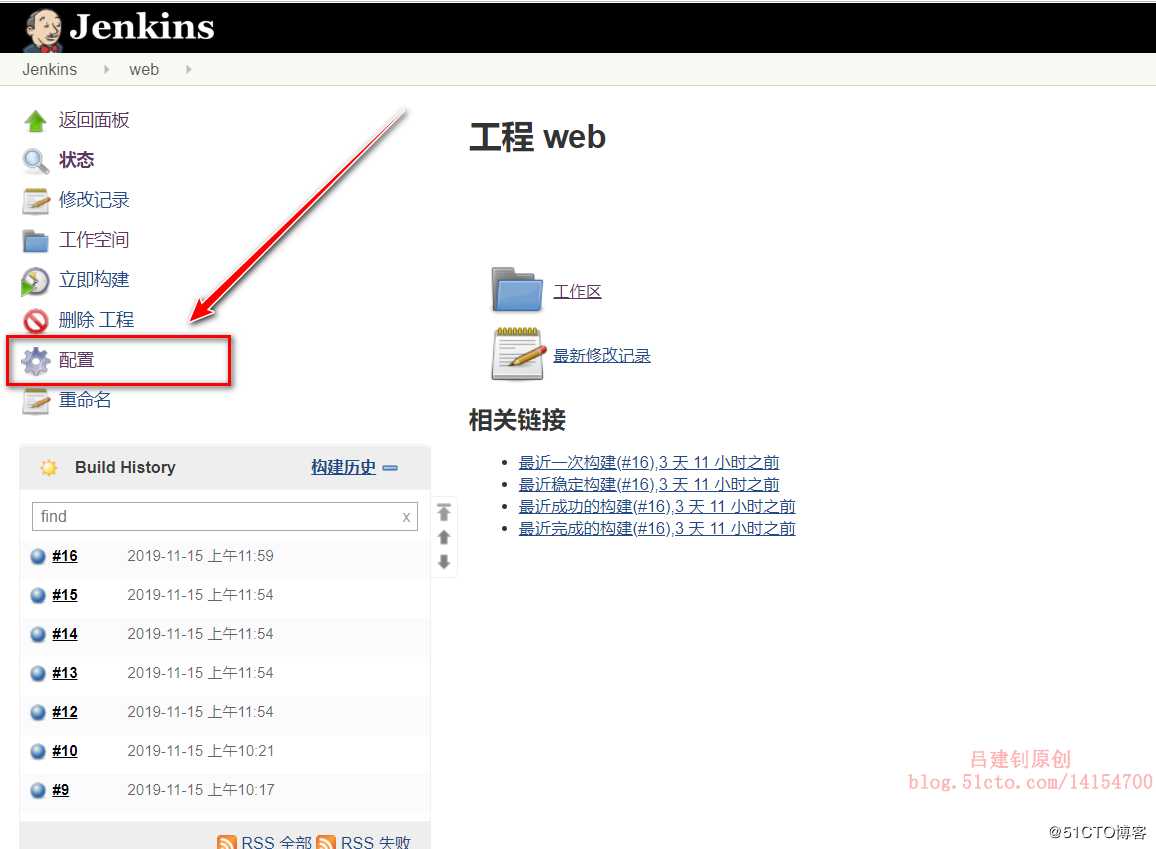Open build #13 link
This screenshot has height=849, width=1156.
pyautogui.click(x=65, y=674)
